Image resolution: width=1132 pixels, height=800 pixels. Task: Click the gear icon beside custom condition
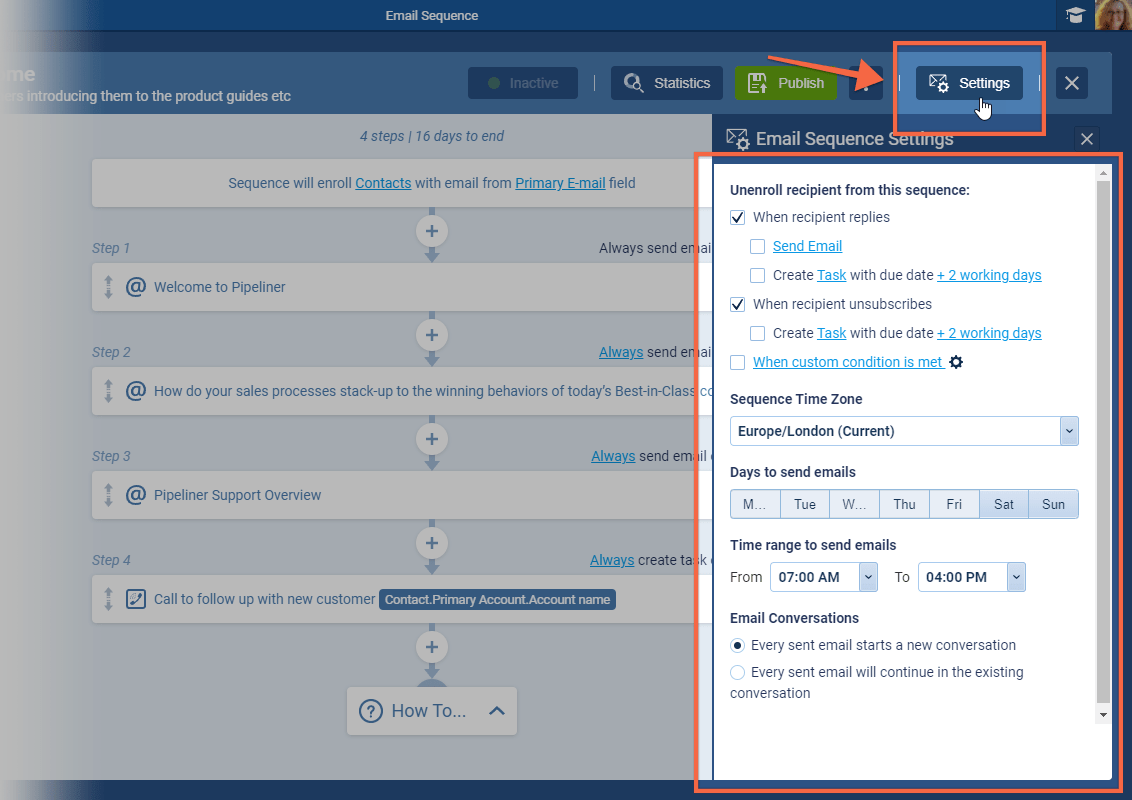tap(956, 362)
